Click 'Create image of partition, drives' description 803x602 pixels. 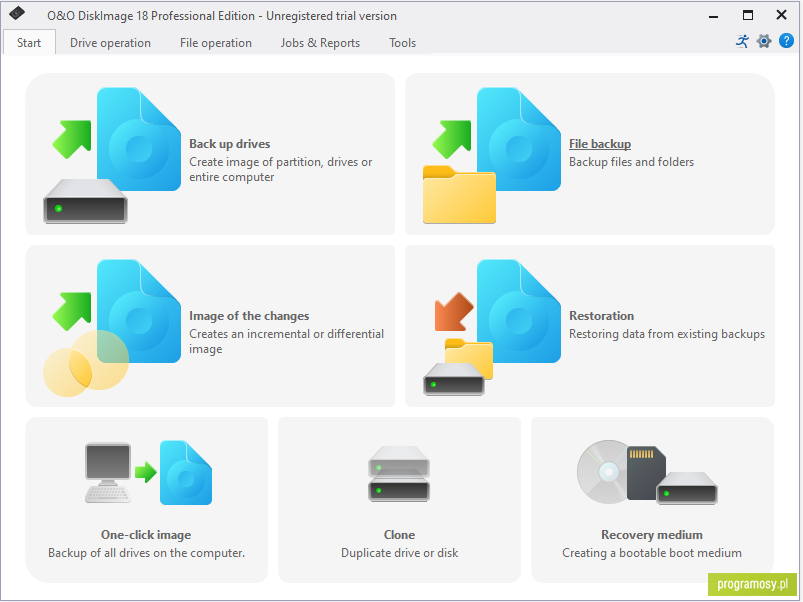point(280,169)
